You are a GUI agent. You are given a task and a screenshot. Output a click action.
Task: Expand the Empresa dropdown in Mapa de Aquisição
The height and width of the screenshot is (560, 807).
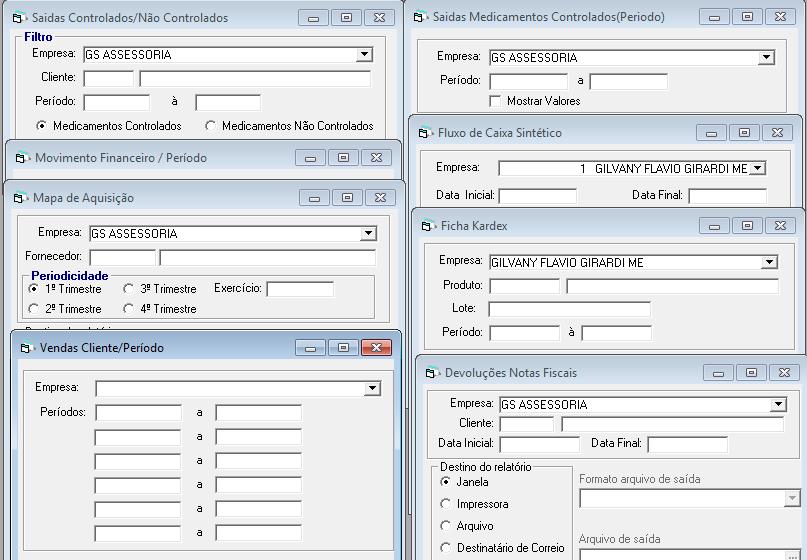[x=368, y=234]
